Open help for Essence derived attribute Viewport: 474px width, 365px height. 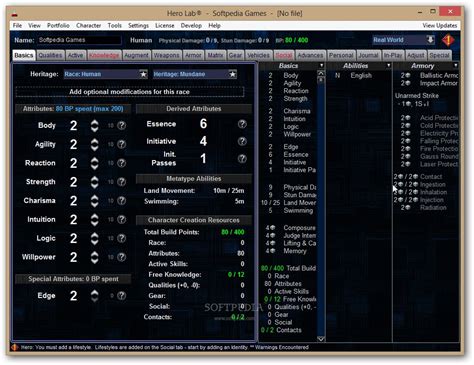[x=242, y=124]
